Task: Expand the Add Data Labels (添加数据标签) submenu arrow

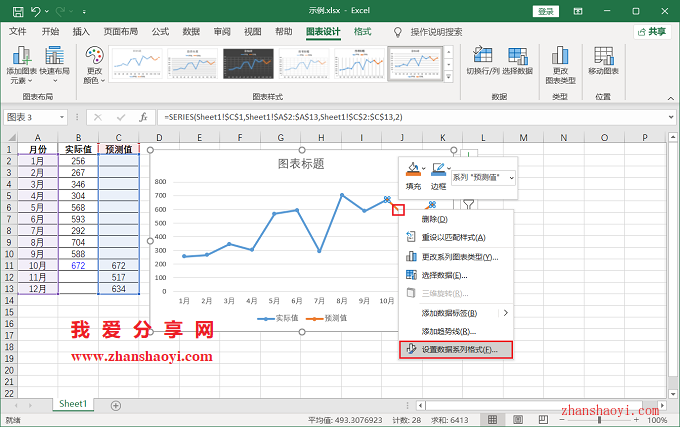Action: click(506, 313)
